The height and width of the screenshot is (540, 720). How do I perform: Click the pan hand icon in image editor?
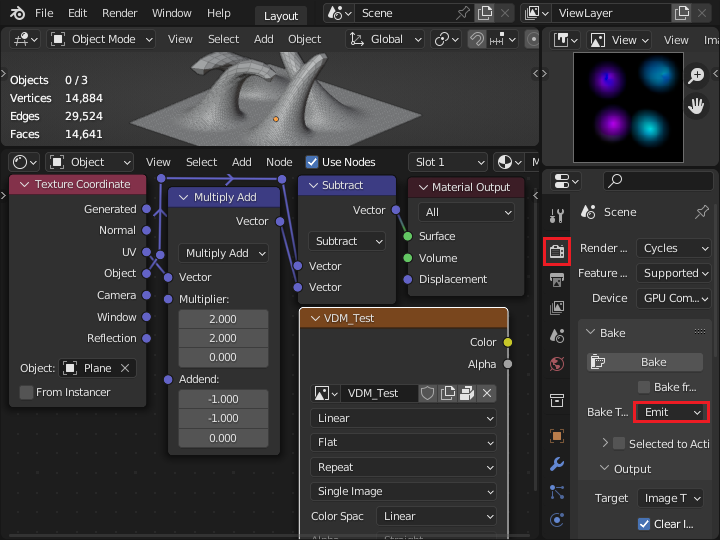click(696, 106)
